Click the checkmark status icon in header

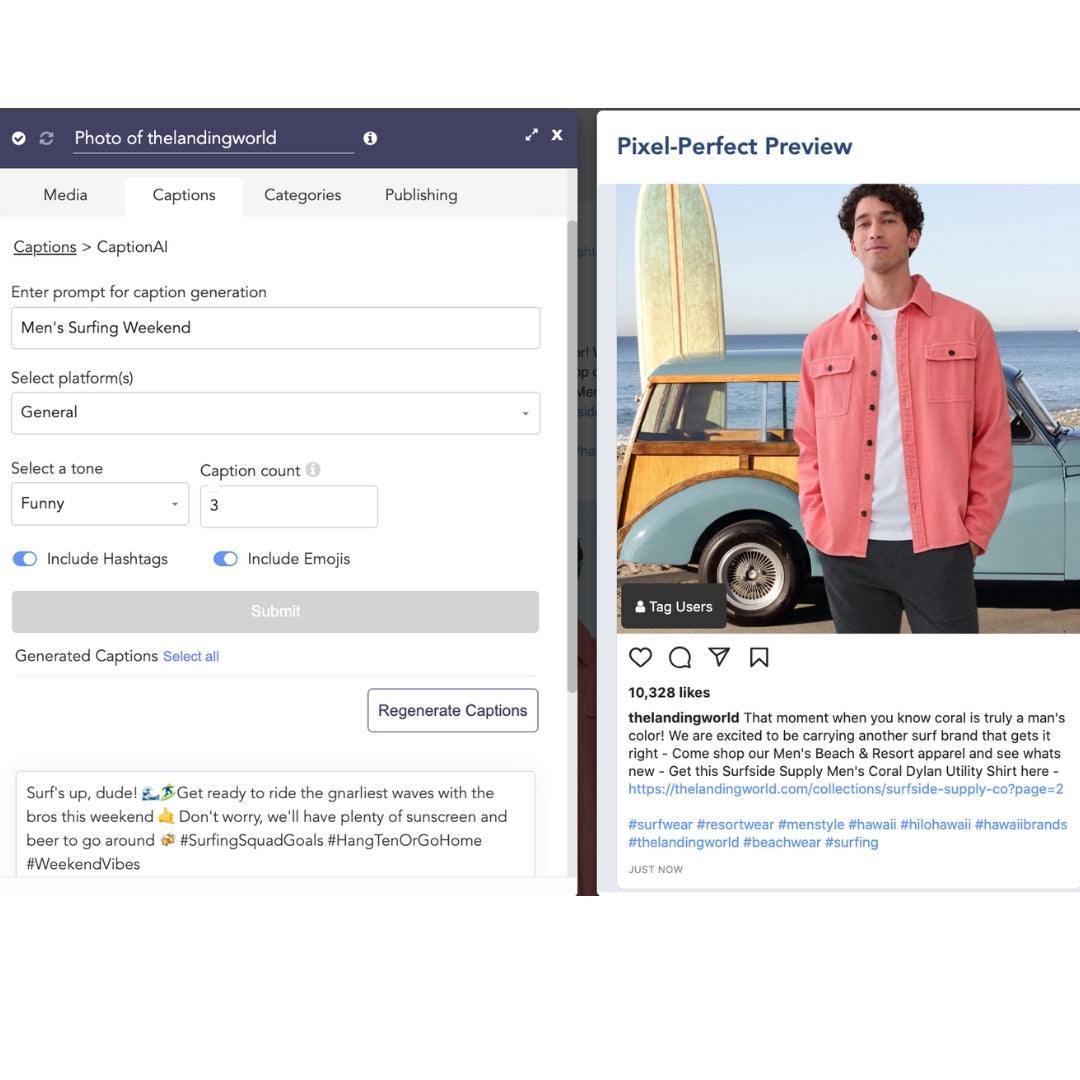click(x=19, y=138)
